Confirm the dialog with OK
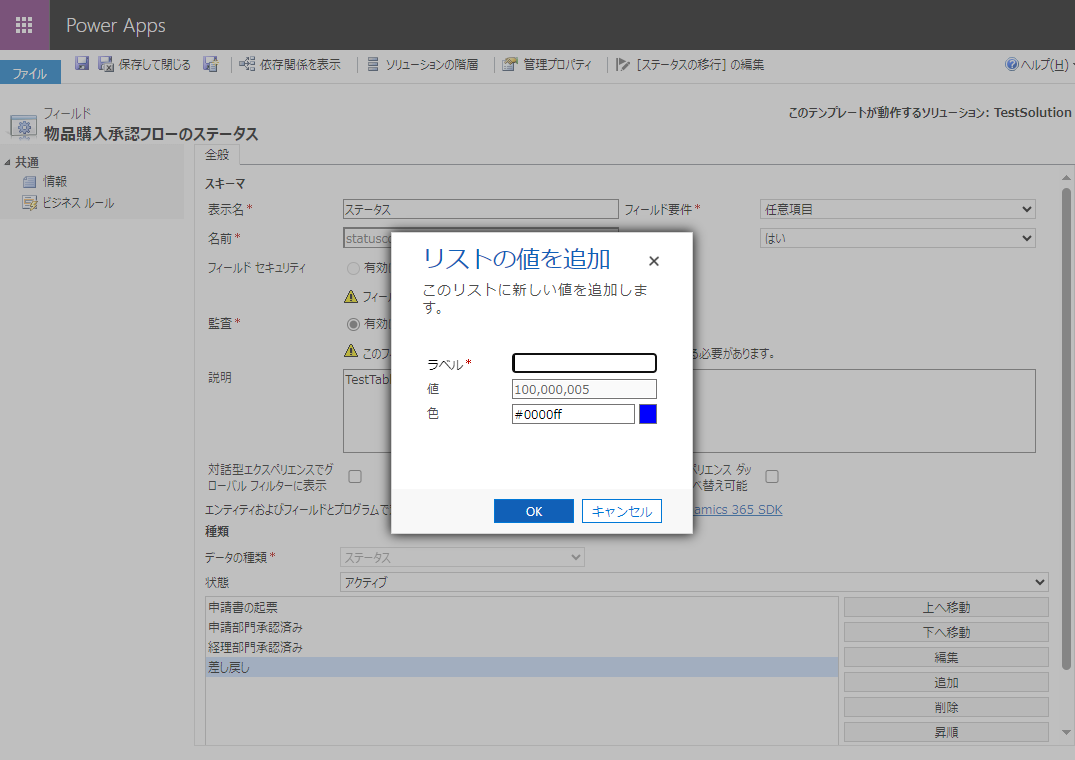This screenshot has width=1075, height=760. (533, 511)
